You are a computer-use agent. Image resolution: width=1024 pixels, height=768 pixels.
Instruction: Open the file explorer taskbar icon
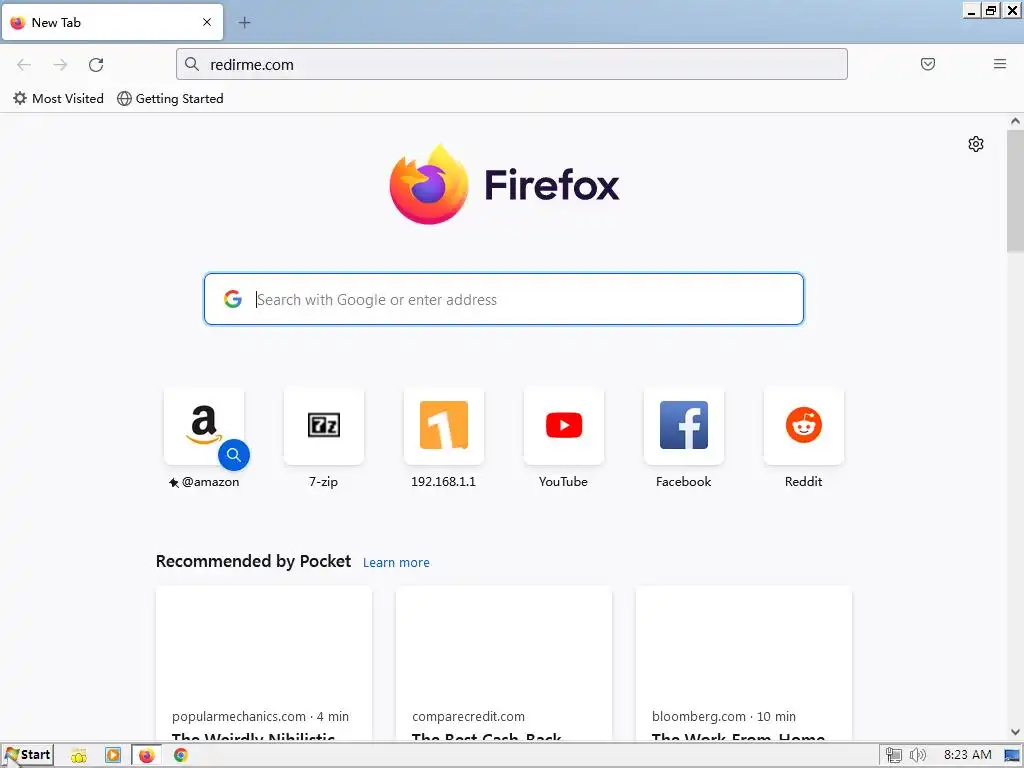78,756
